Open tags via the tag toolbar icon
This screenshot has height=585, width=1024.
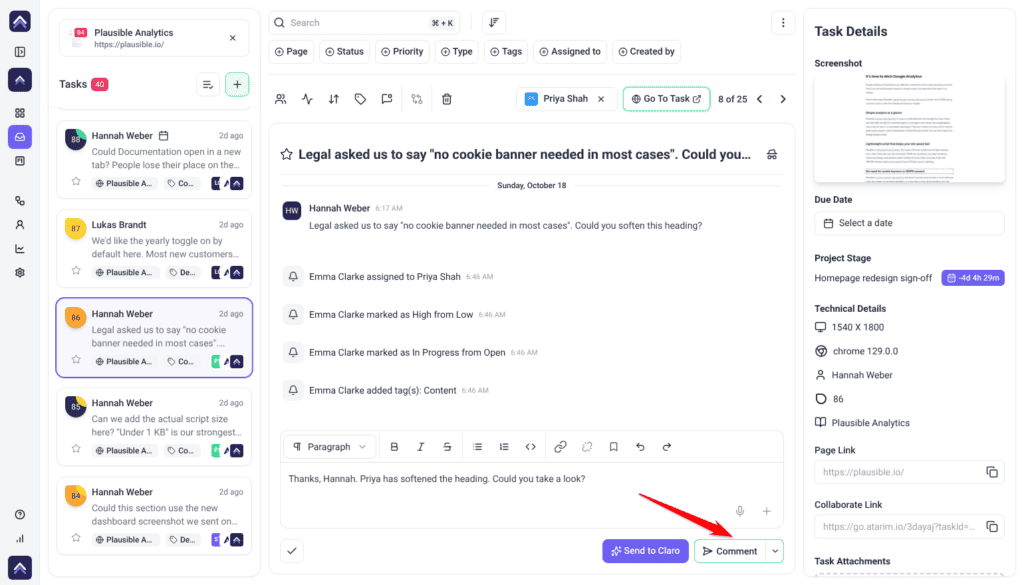[x=360, y=99]
